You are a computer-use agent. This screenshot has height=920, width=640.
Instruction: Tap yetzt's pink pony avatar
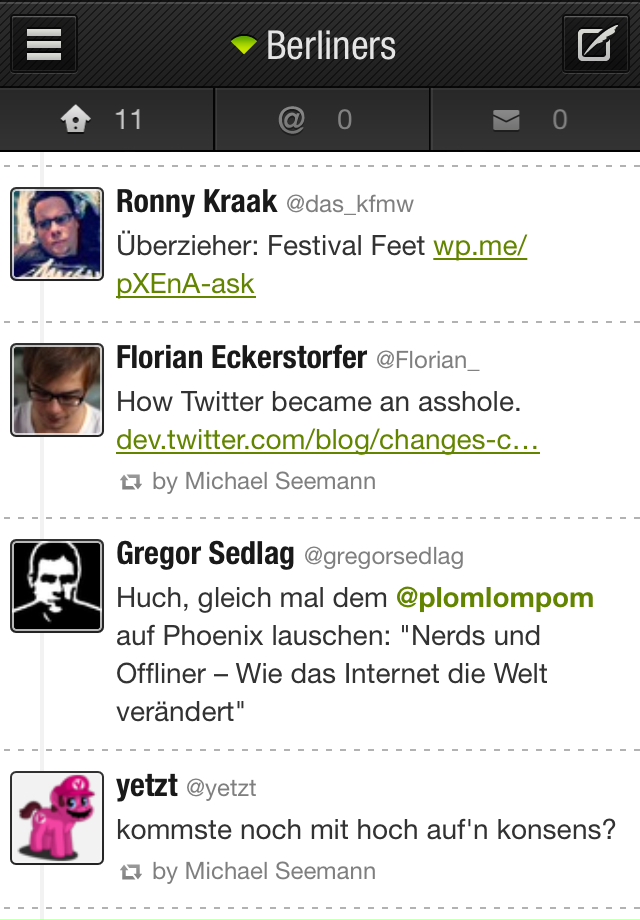pos(57,818)
